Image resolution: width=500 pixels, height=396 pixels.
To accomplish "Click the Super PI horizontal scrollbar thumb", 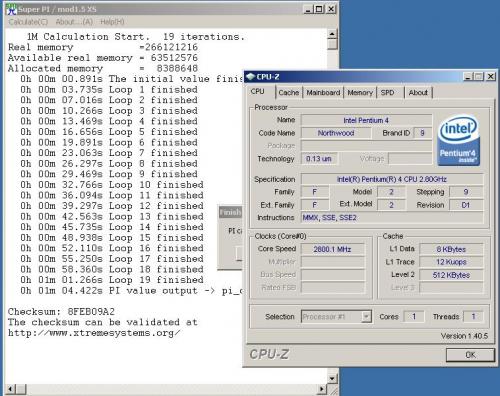I will pyautogui.click(x=21, y=389).
